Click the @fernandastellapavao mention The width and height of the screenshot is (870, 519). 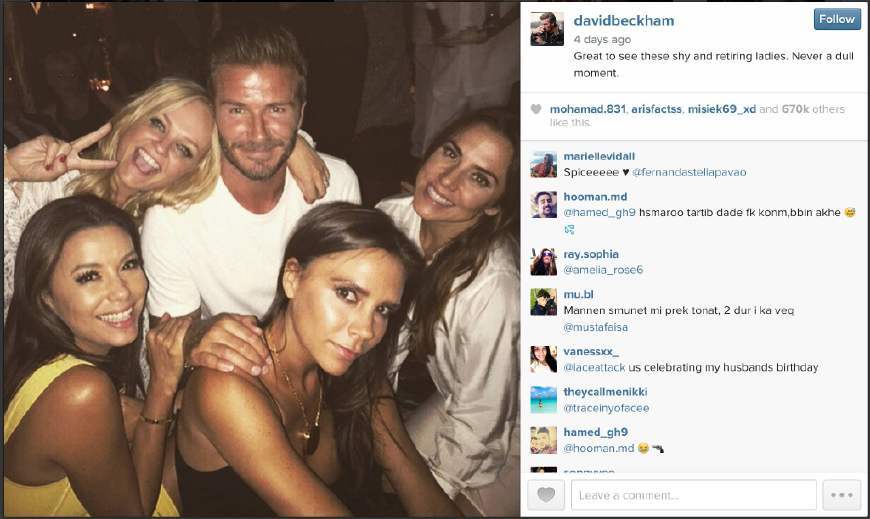(689, 173)
